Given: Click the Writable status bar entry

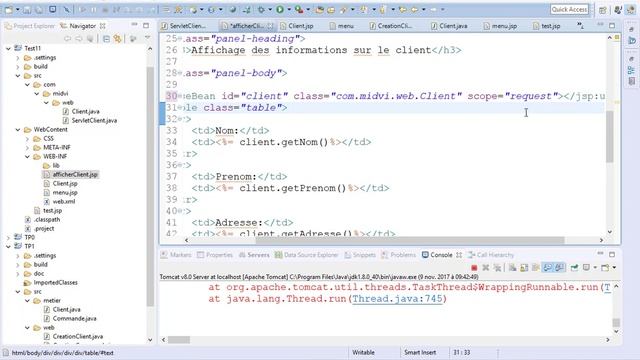Looking at the screenshot, I should pyautogui.click(x=363, y=352).
